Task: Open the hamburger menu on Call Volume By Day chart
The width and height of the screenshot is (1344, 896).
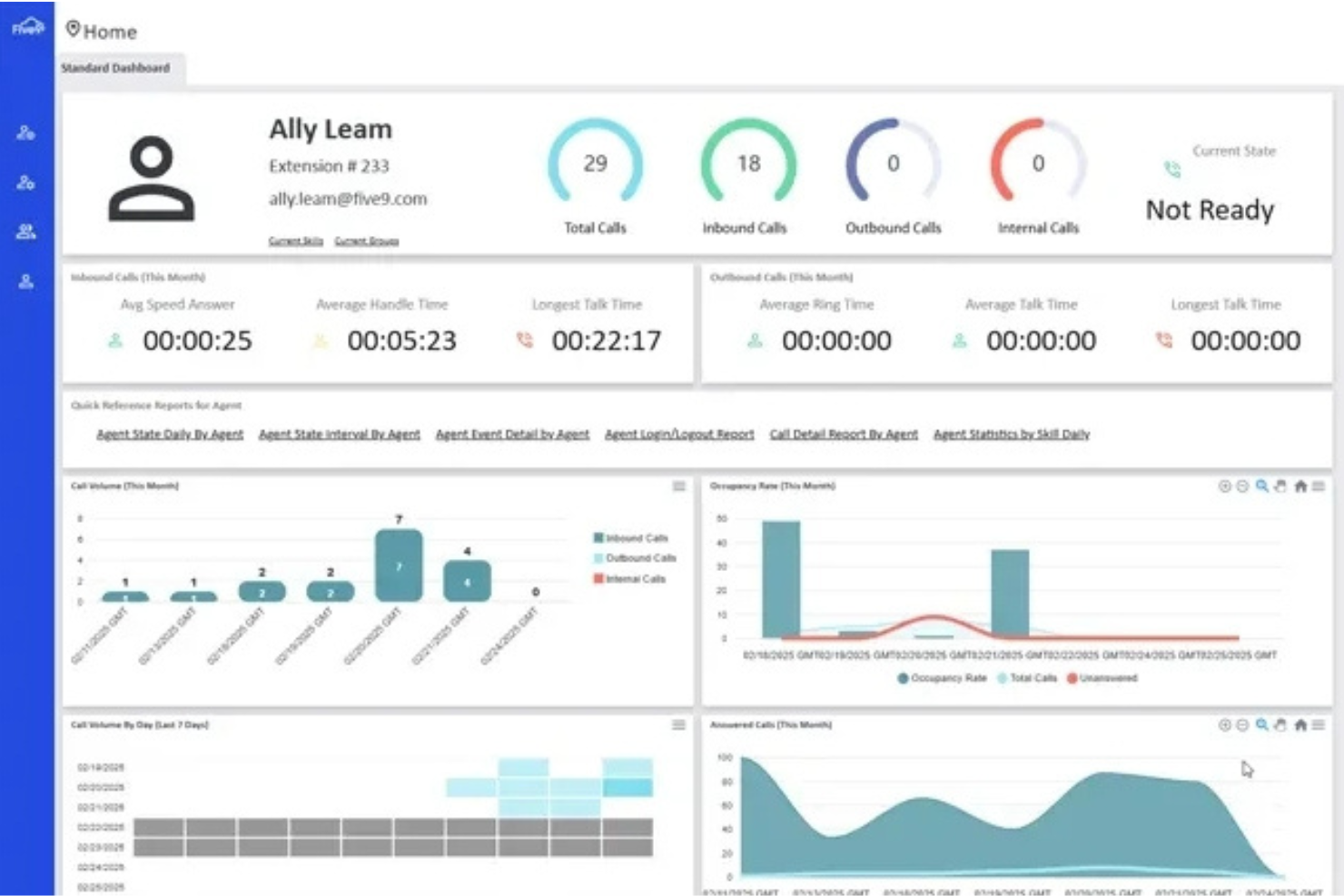Action: pos(678,724)
